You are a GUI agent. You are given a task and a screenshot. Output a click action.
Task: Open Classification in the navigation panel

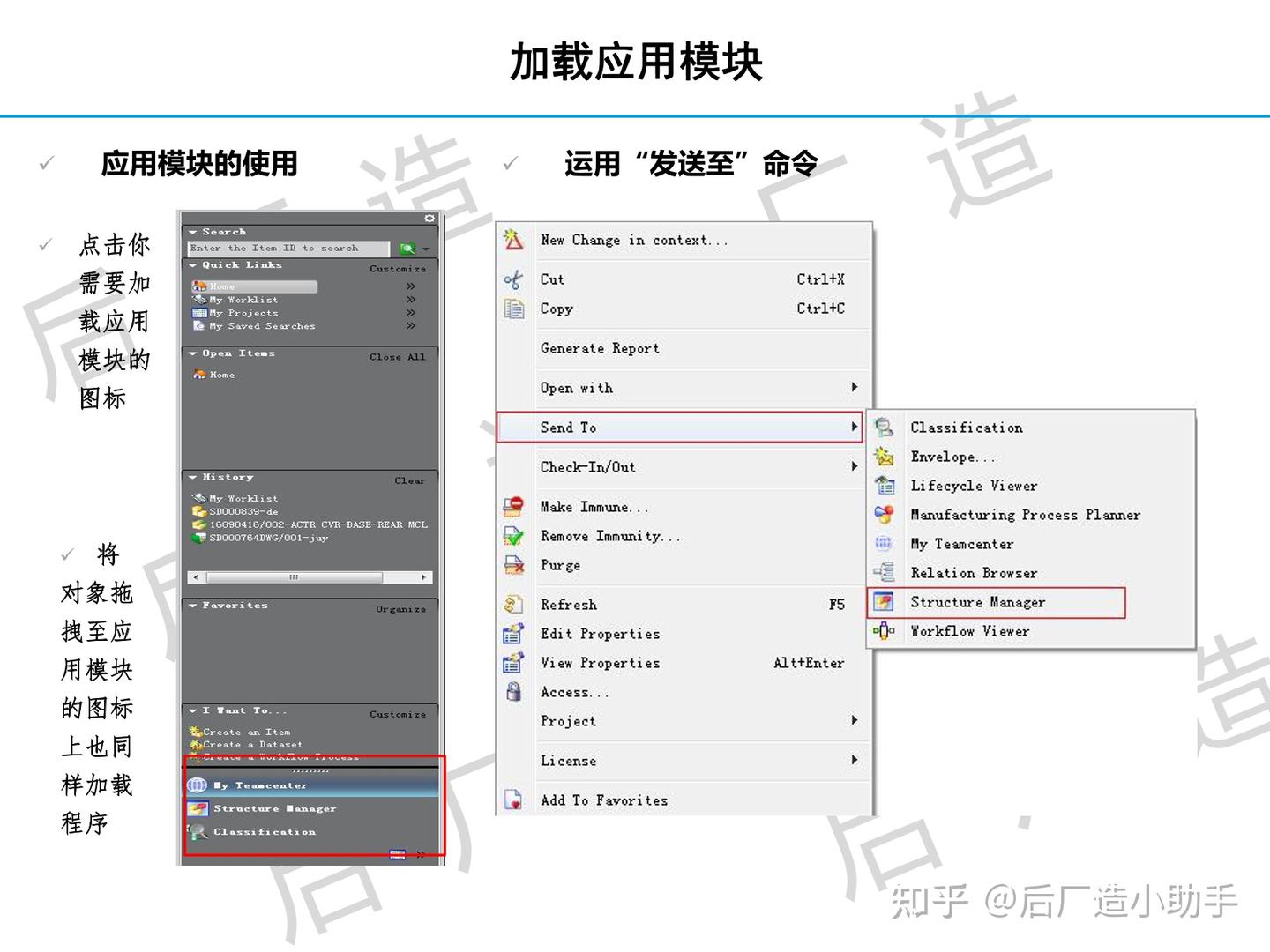[264, 831]
